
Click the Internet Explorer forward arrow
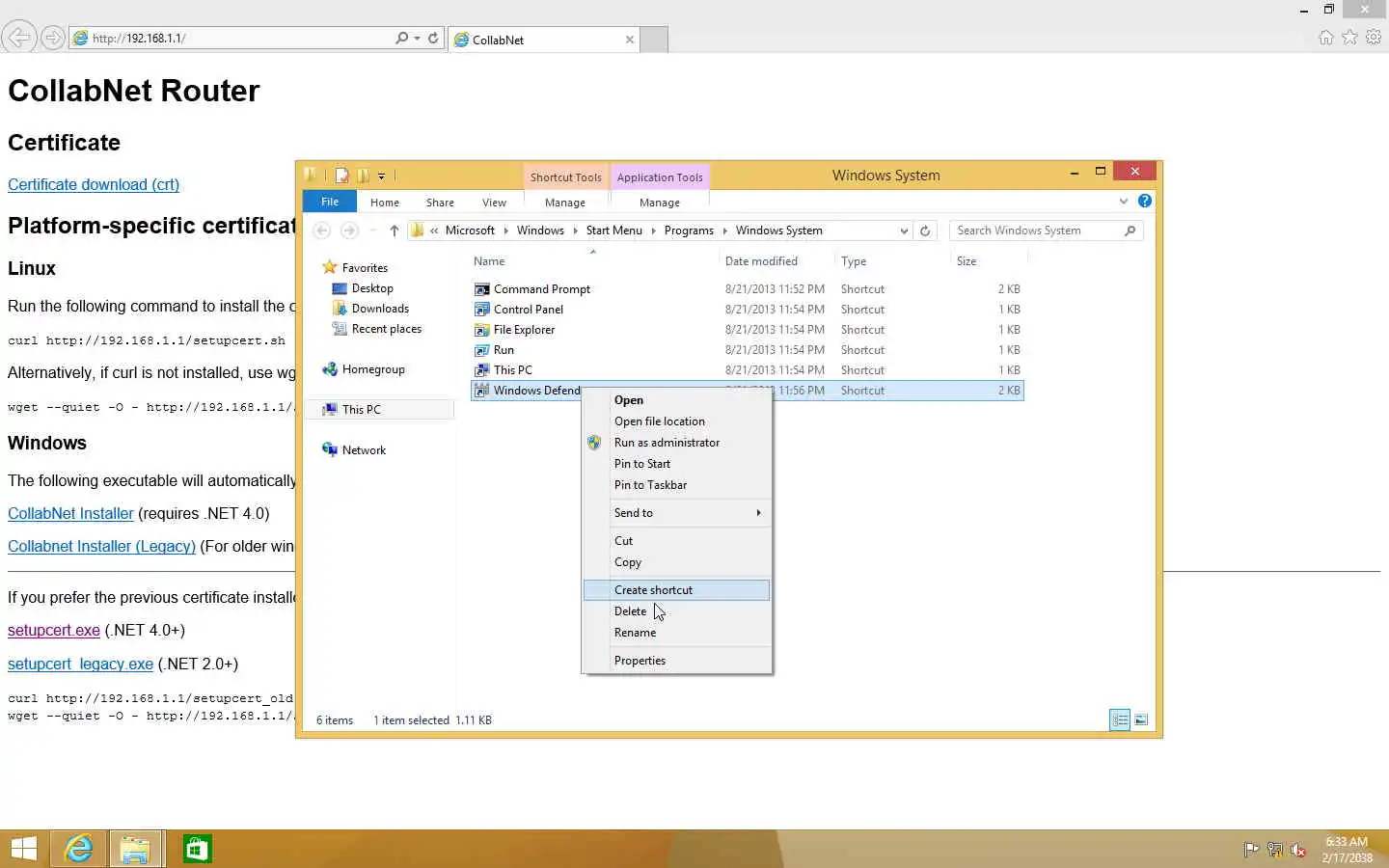[x=53, y=38]
